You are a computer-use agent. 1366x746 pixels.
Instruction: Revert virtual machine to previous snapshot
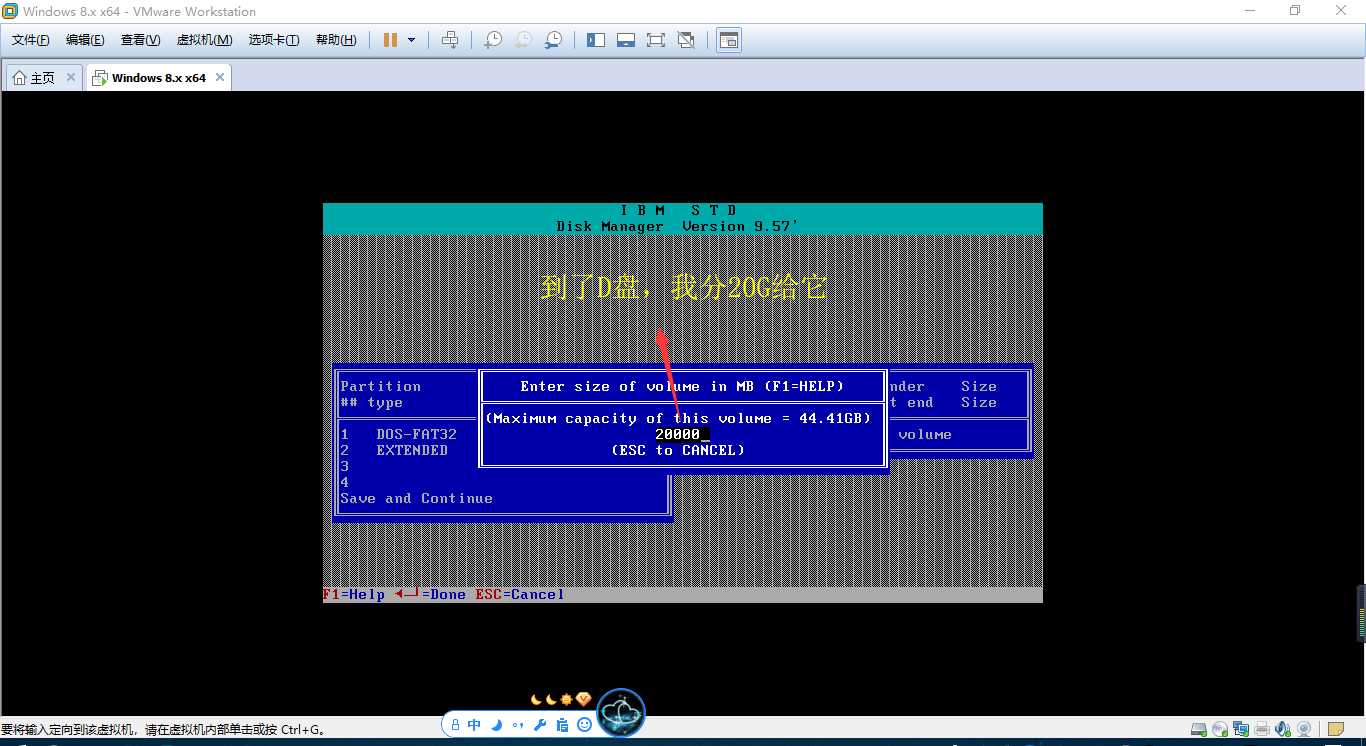coord(523,40)
